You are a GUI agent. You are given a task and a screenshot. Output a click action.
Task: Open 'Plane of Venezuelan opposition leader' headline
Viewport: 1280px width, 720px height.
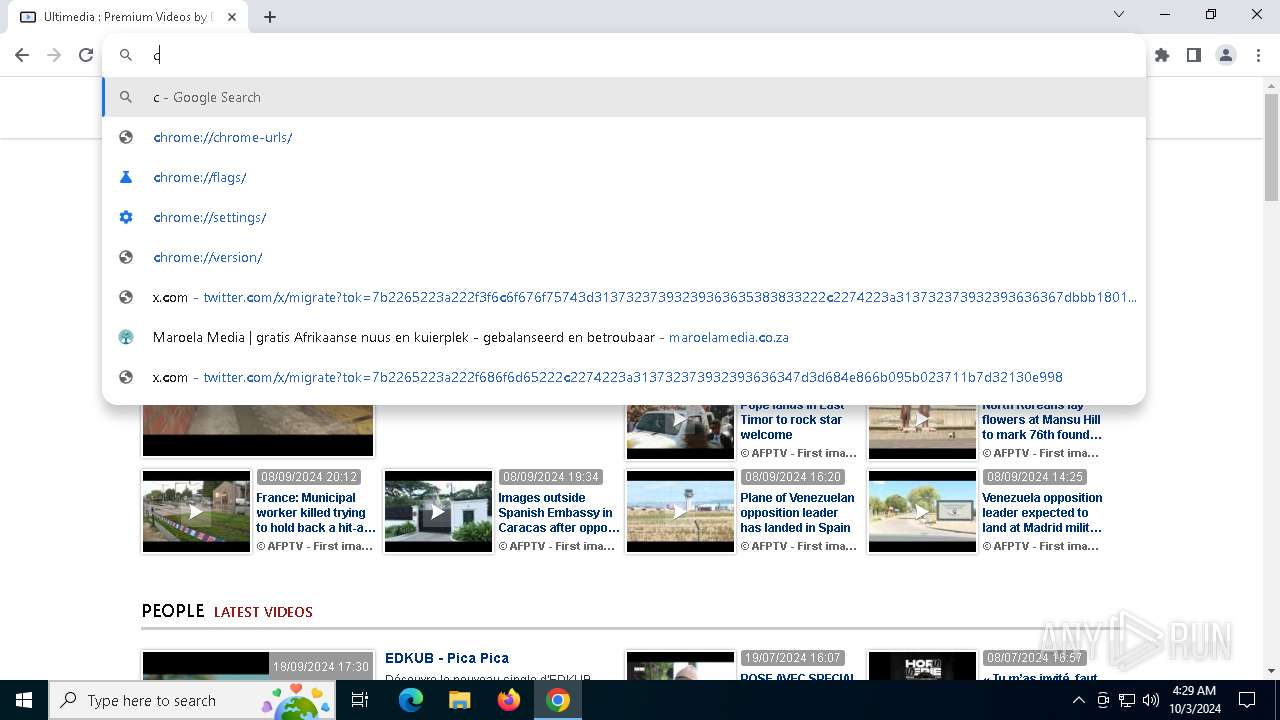pos(797,513)
